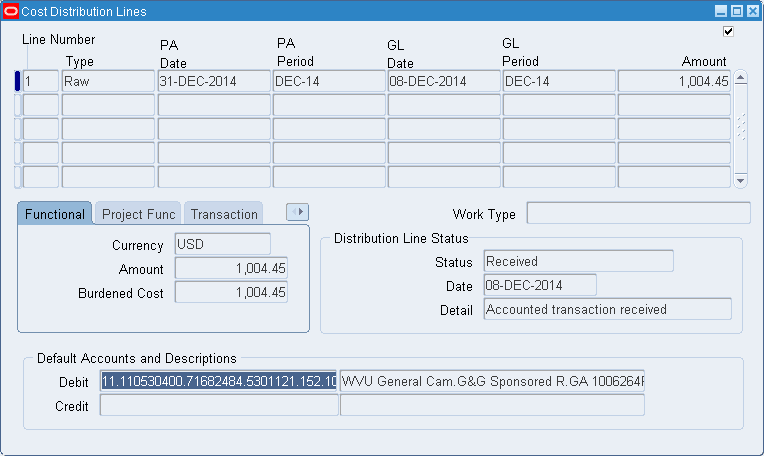Select the row indicator for line 1
764x456 pixels.
[x=18, y=81]
